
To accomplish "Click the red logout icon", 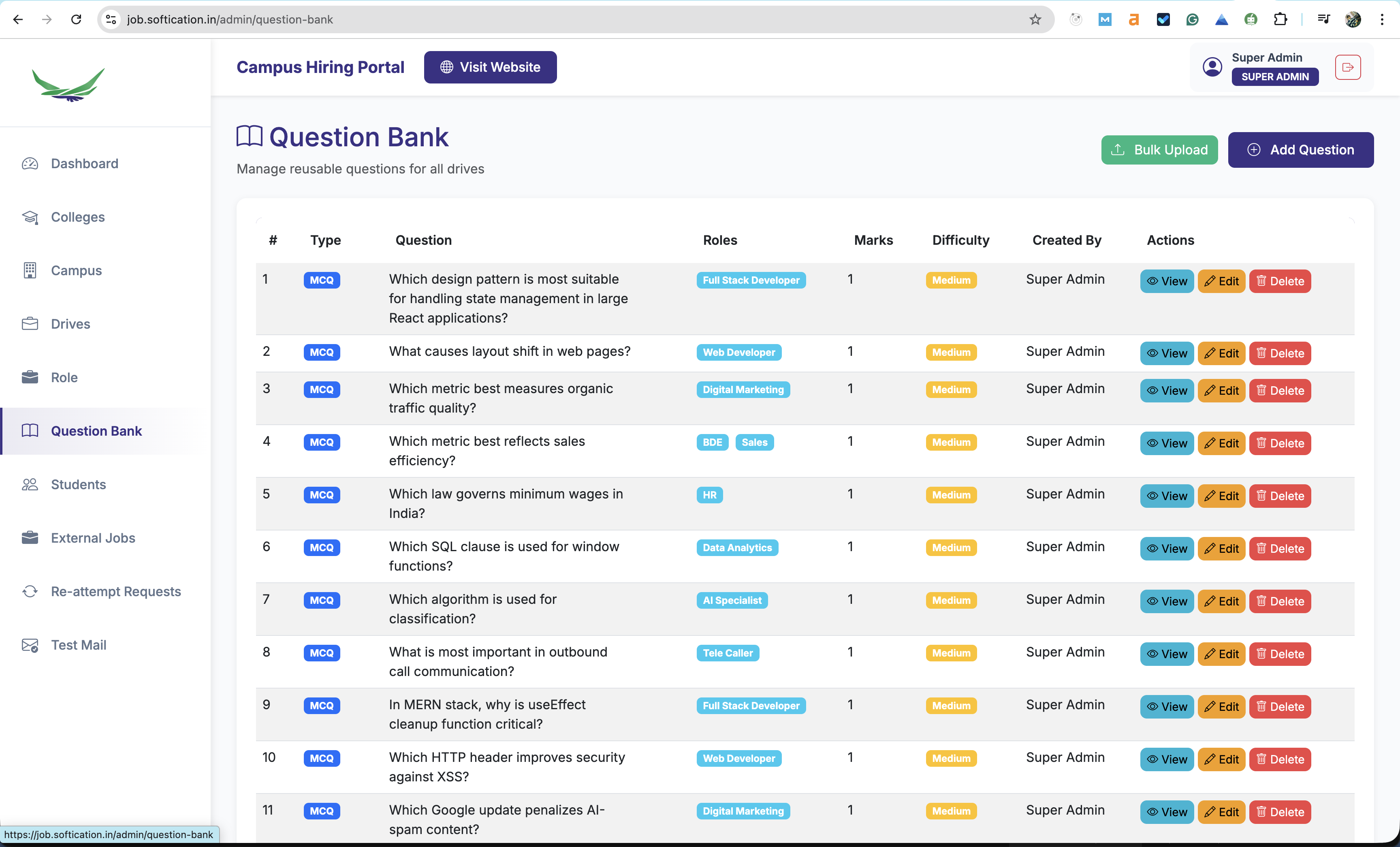I will pyautogui.click(x=1347, y=67).
